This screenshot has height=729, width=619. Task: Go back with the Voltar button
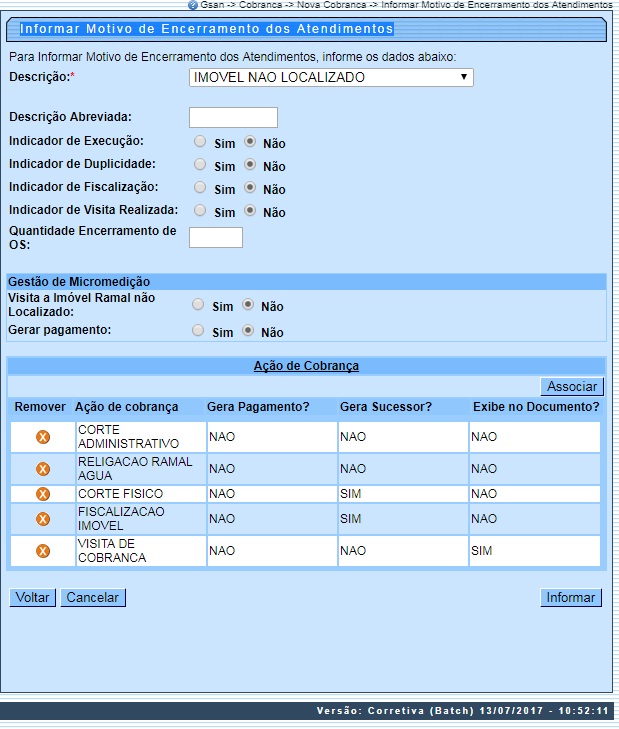[x=32, y=598]
